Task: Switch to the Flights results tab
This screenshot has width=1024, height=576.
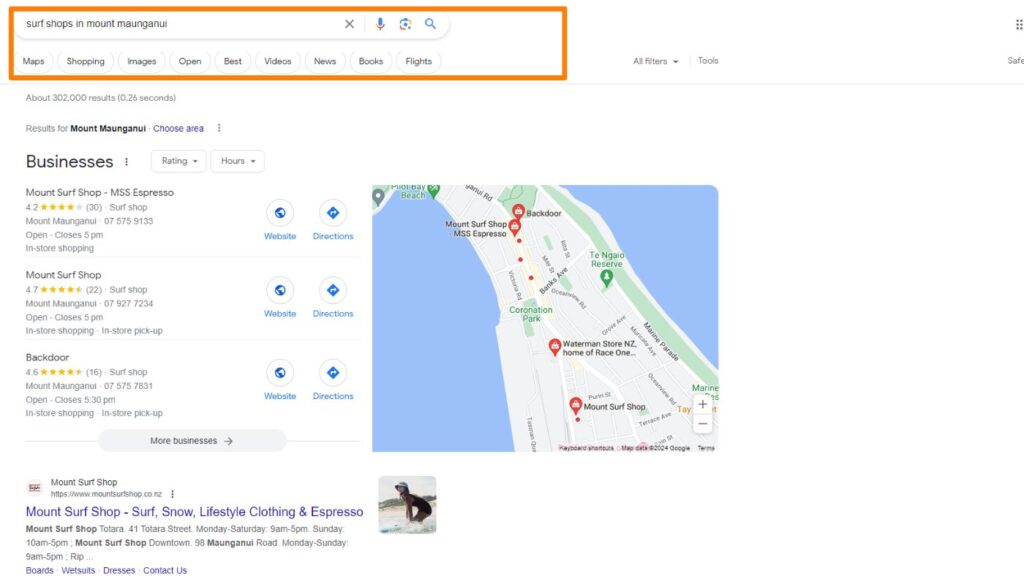Action: [419, 61]
